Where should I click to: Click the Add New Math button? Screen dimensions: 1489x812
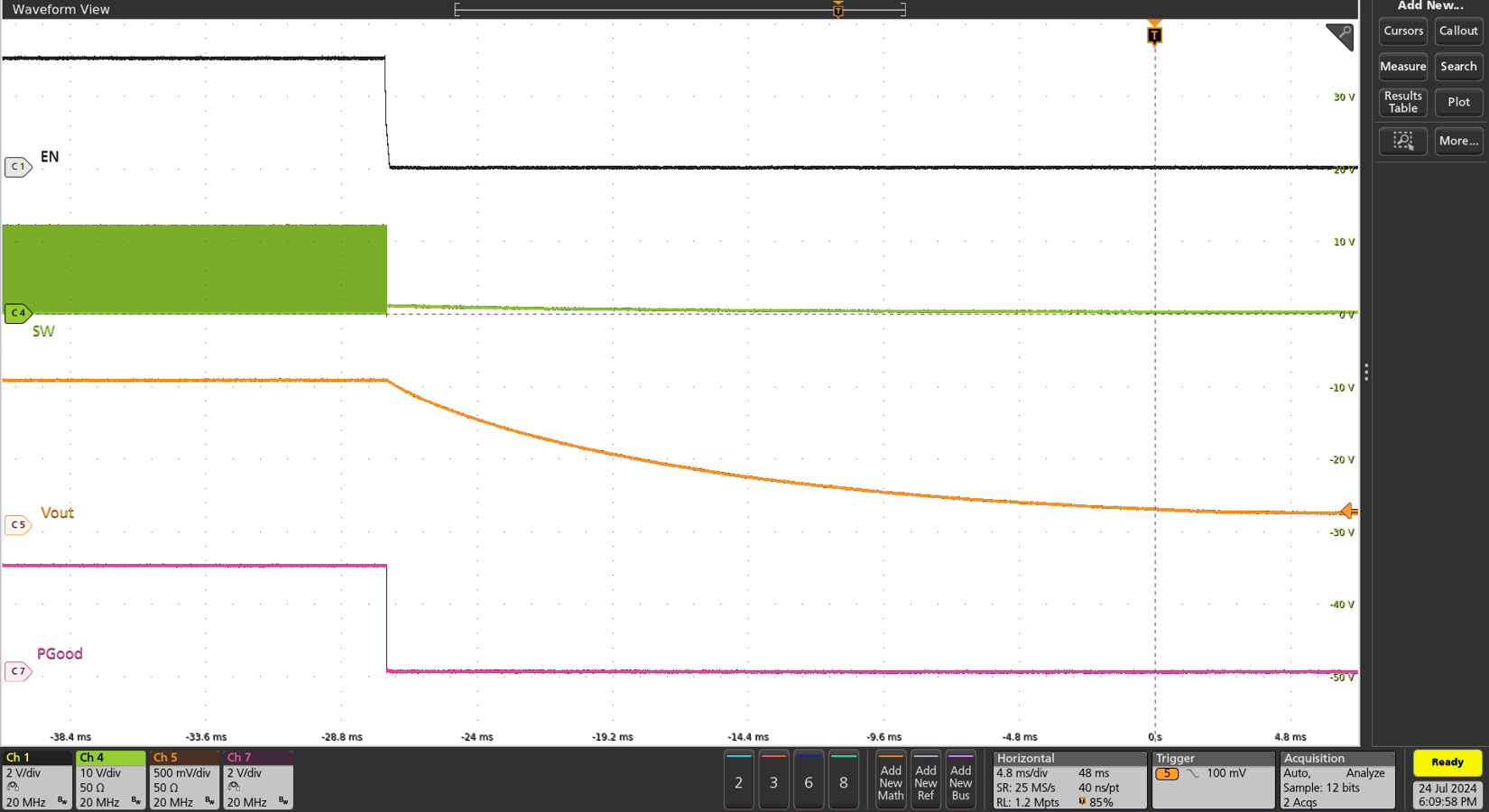[891, 781]
